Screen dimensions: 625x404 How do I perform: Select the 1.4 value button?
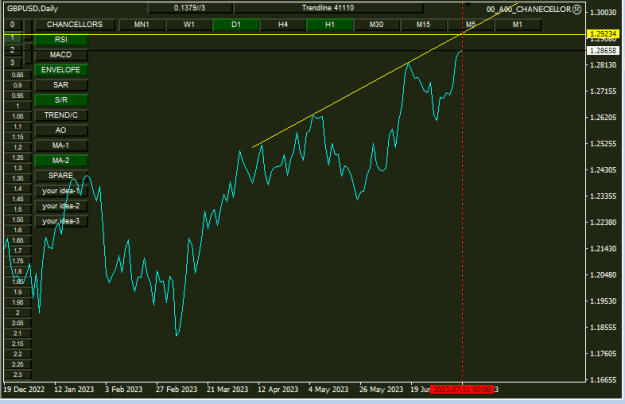pos(18,189)
